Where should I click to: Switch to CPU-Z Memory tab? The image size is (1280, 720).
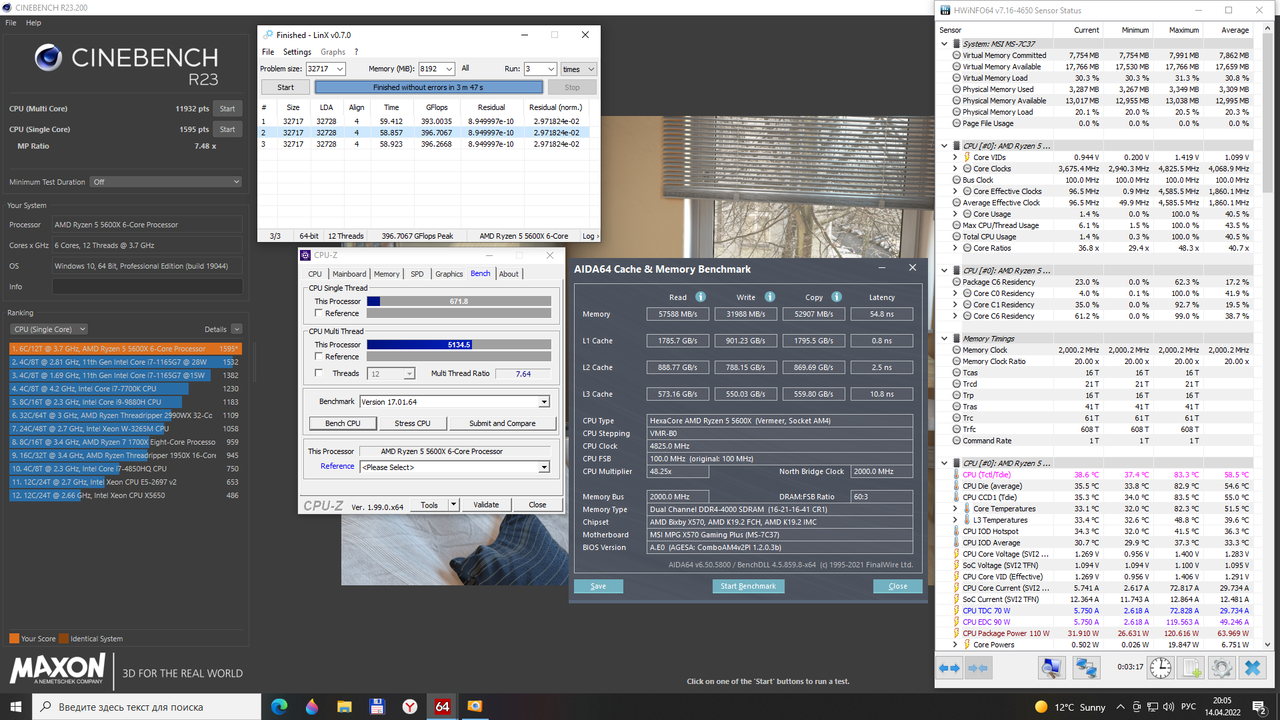coord(386,274)
